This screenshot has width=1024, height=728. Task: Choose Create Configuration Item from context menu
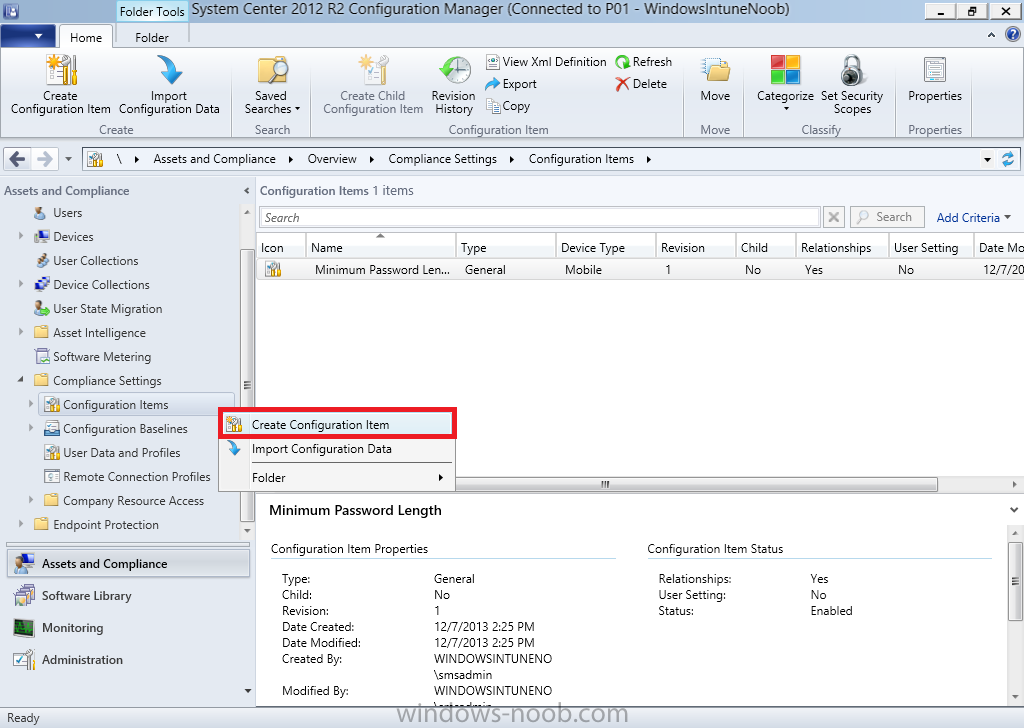pyautogui.click(x=337, y=425)
